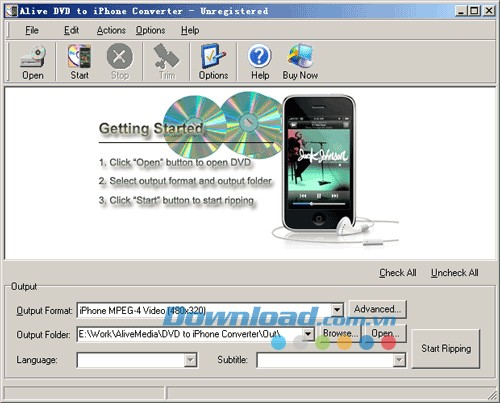500x403 pixels.
Task: Click the application icon in title bar
Action: tap(11, 11)
